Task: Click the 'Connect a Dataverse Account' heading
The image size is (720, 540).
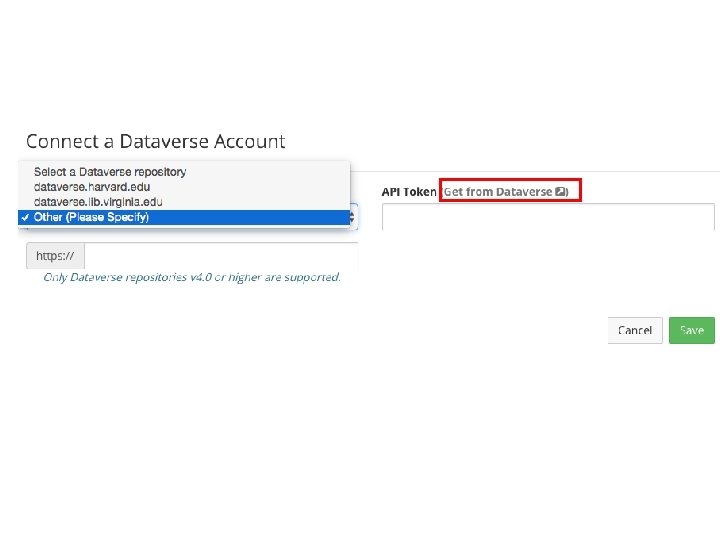Action: (156, 141)
